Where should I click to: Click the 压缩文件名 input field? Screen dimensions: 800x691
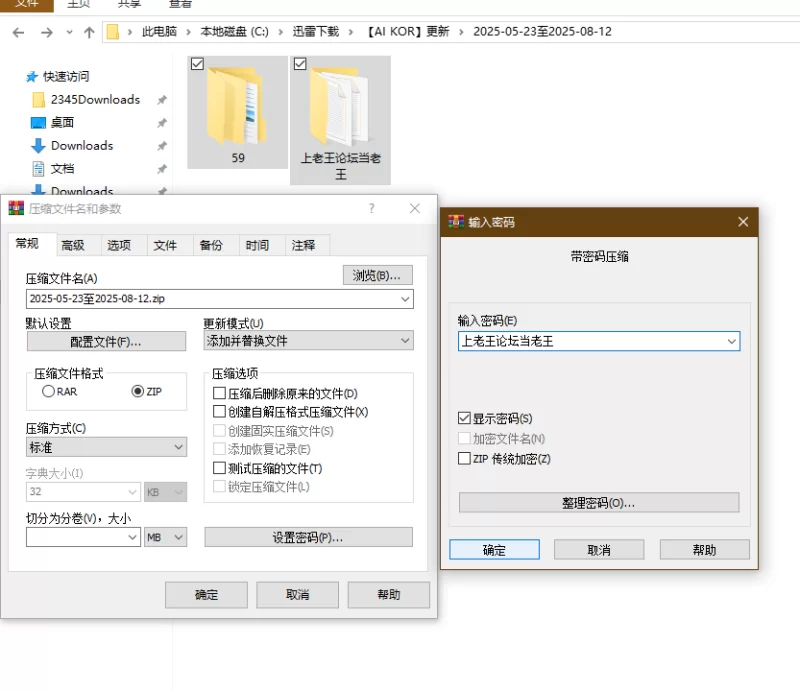pos(210,299)
